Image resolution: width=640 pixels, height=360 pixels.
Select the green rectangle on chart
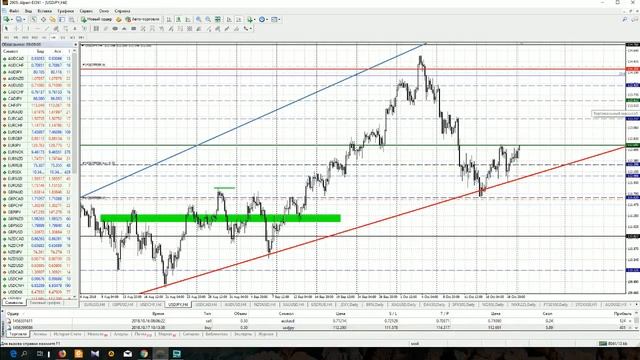click(x=220, y=218)
